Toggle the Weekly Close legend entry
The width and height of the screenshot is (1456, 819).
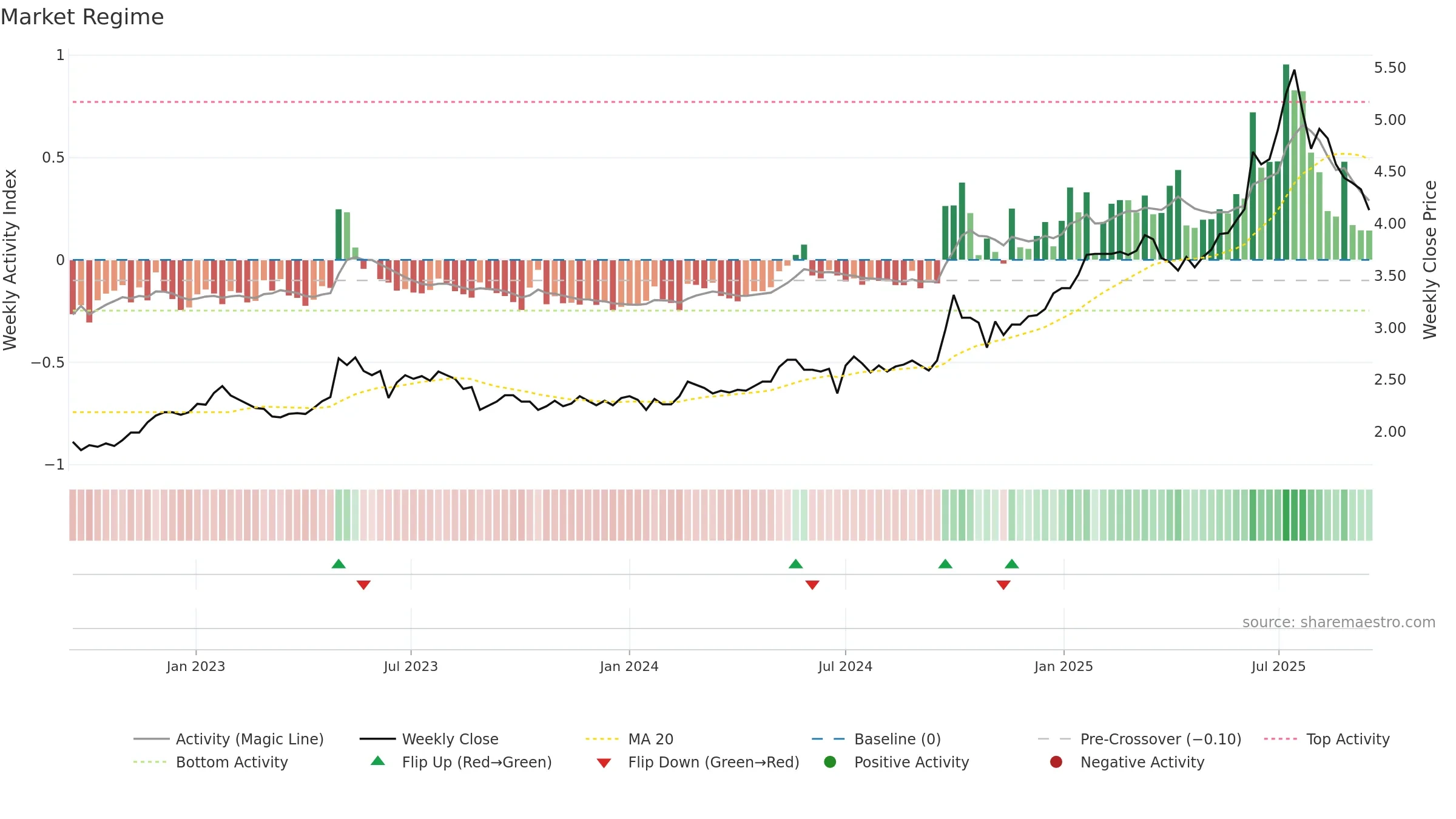click(x=429, y=739)
